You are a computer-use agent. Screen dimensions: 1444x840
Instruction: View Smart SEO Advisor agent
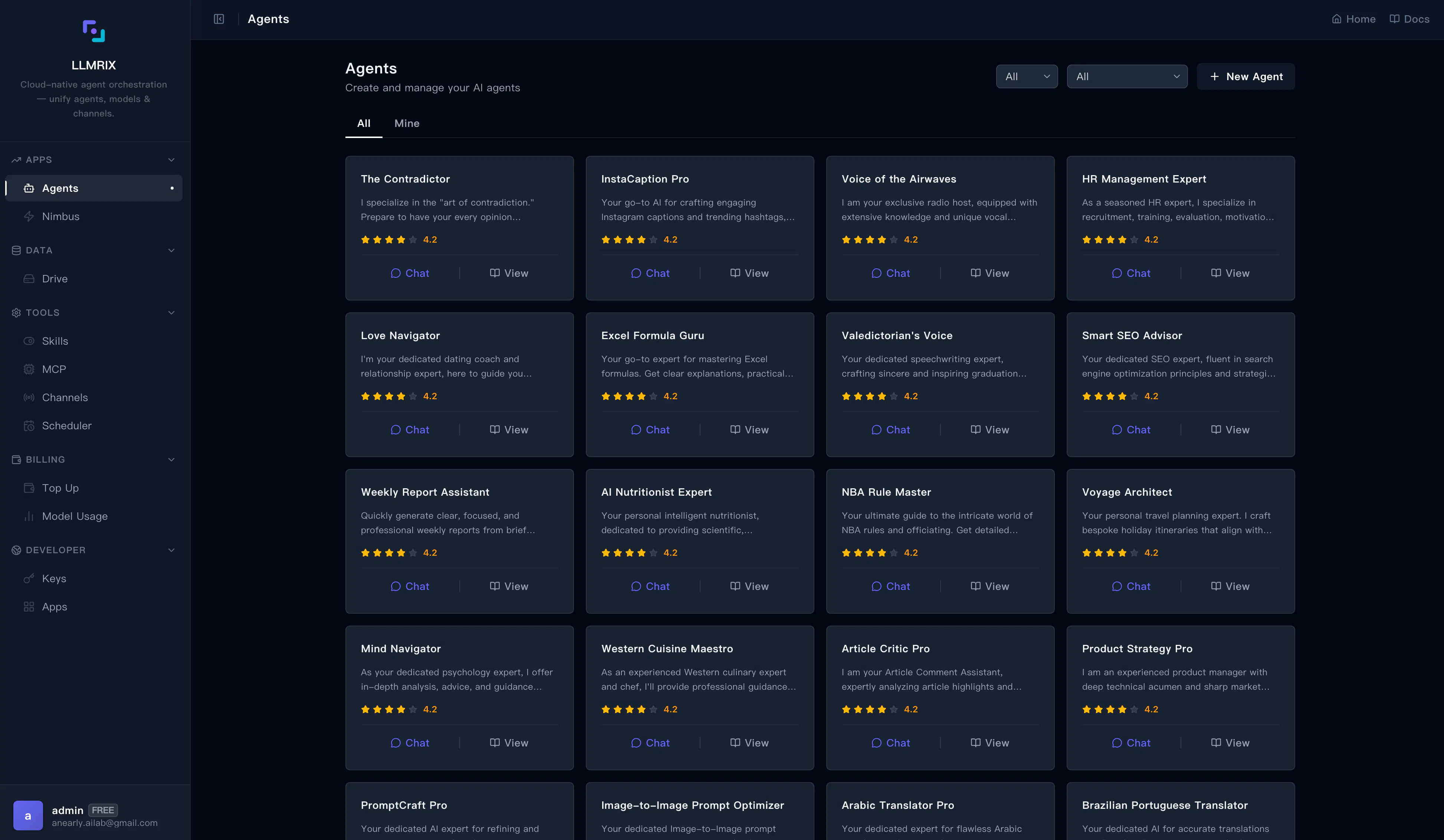pos(1230,430)
